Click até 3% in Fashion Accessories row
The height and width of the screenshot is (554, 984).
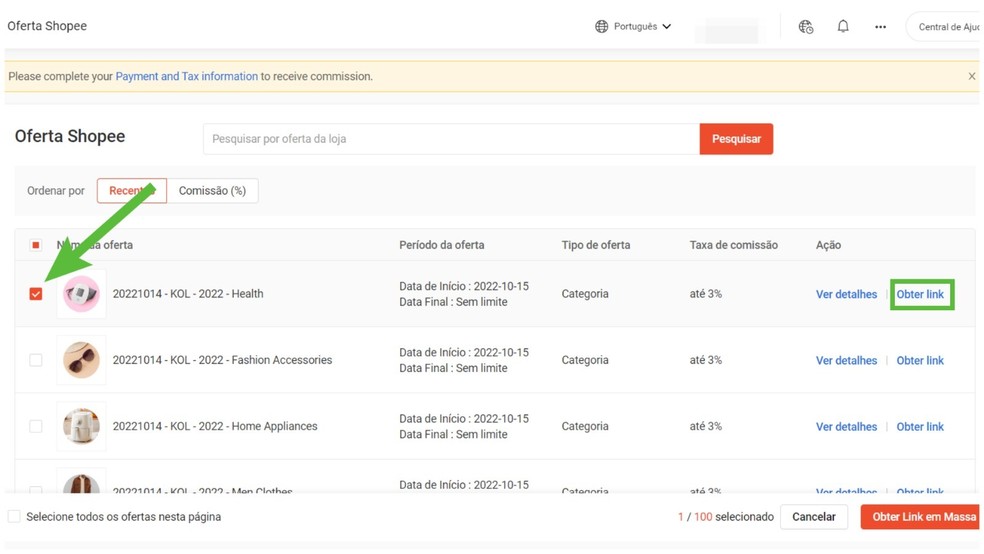(705, 360)
